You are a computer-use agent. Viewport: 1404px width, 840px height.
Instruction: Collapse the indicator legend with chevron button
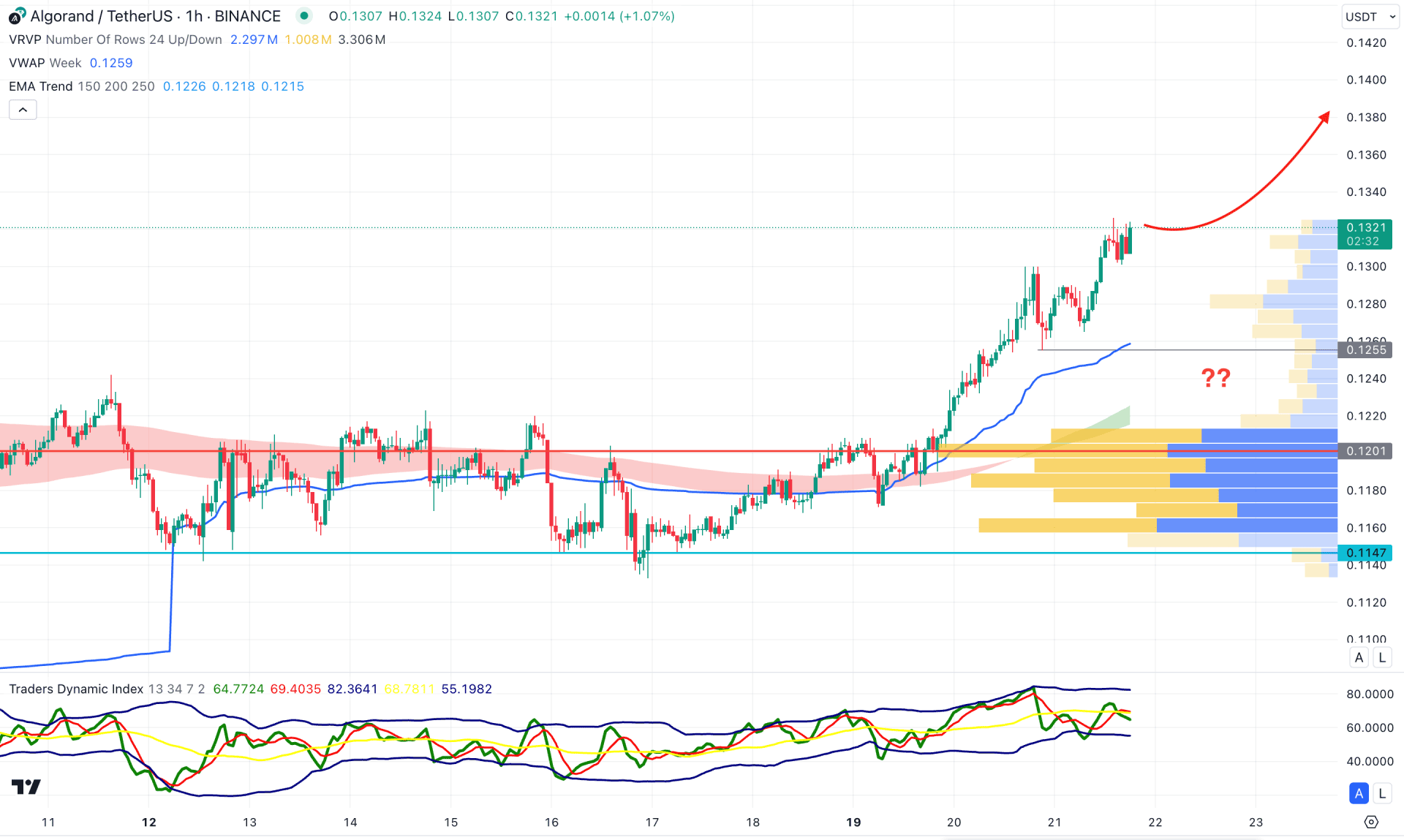pyautogui.click(x=23, y=110)
